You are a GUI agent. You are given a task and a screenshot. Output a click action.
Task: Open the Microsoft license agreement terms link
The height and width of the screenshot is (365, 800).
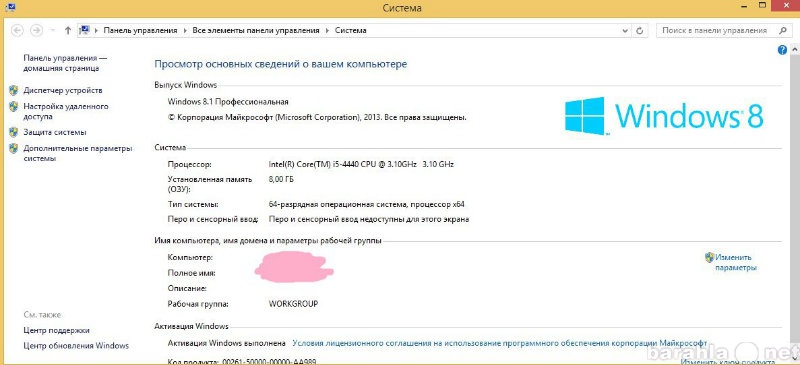click(x=499, y=343)
